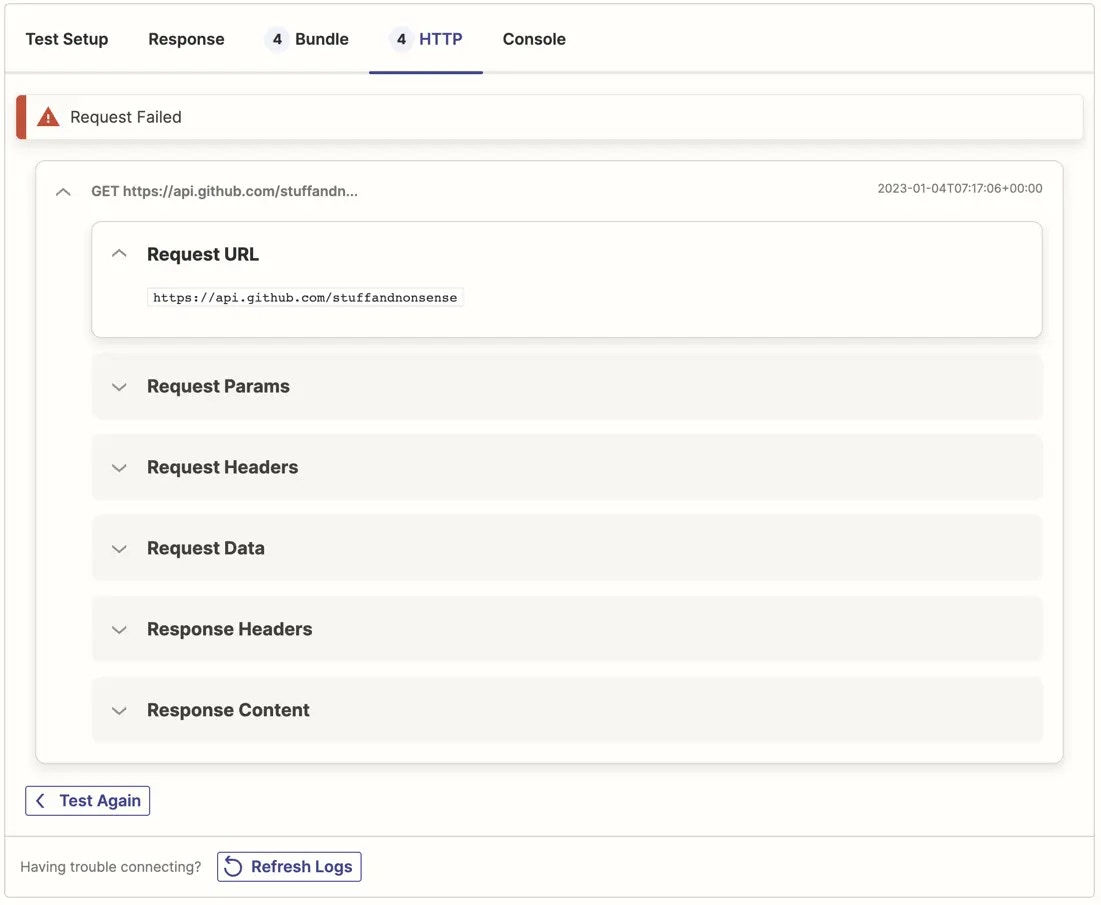Click the Test Again button
The height and width of the screenshot is (905, 1101).
click(x=88, y=801)
